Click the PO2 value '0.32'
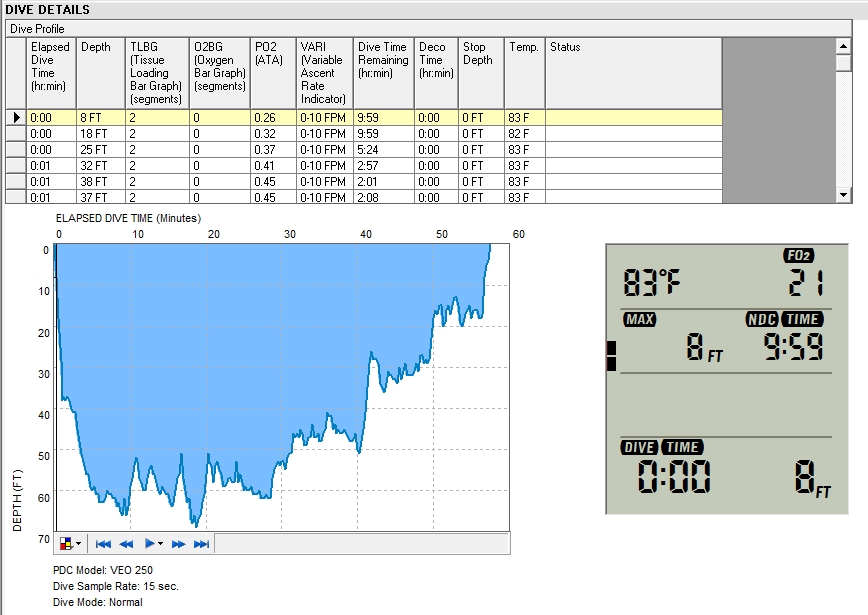The height and width of the screenshot is (615, 868). click(x=273, y=133)
